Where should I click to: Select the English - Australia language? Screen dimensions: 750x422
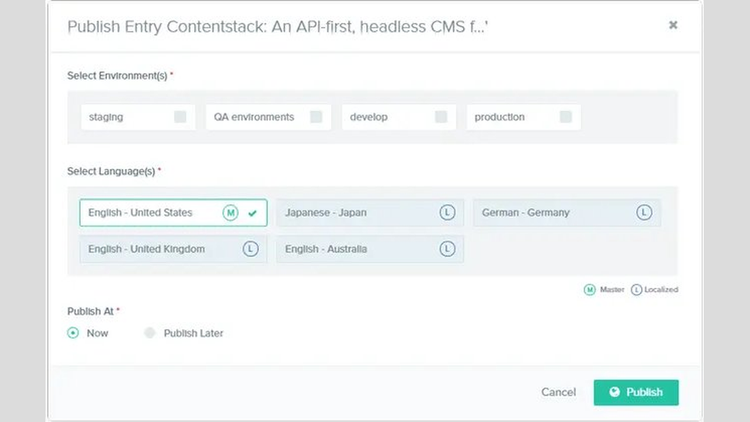pyautogui.click(x=370, y=249)
